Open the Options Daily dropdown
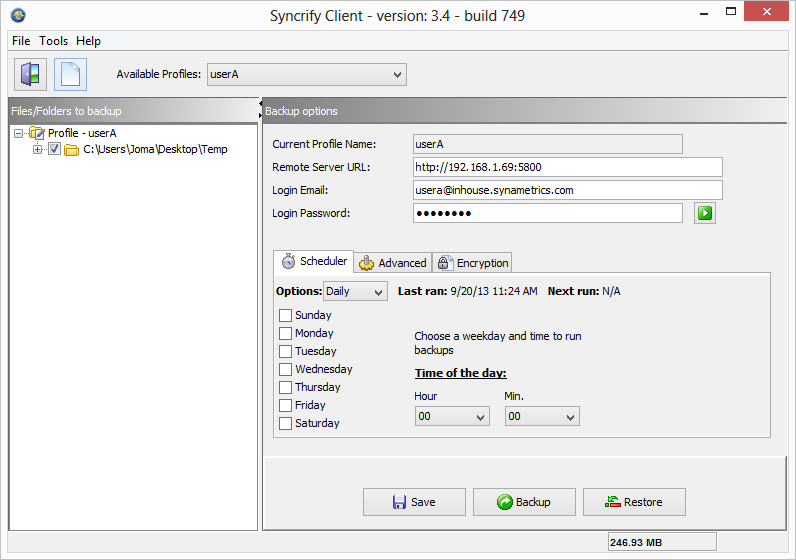Image resolution: width=796 pixels, height=560 pixels. point(355,291)
